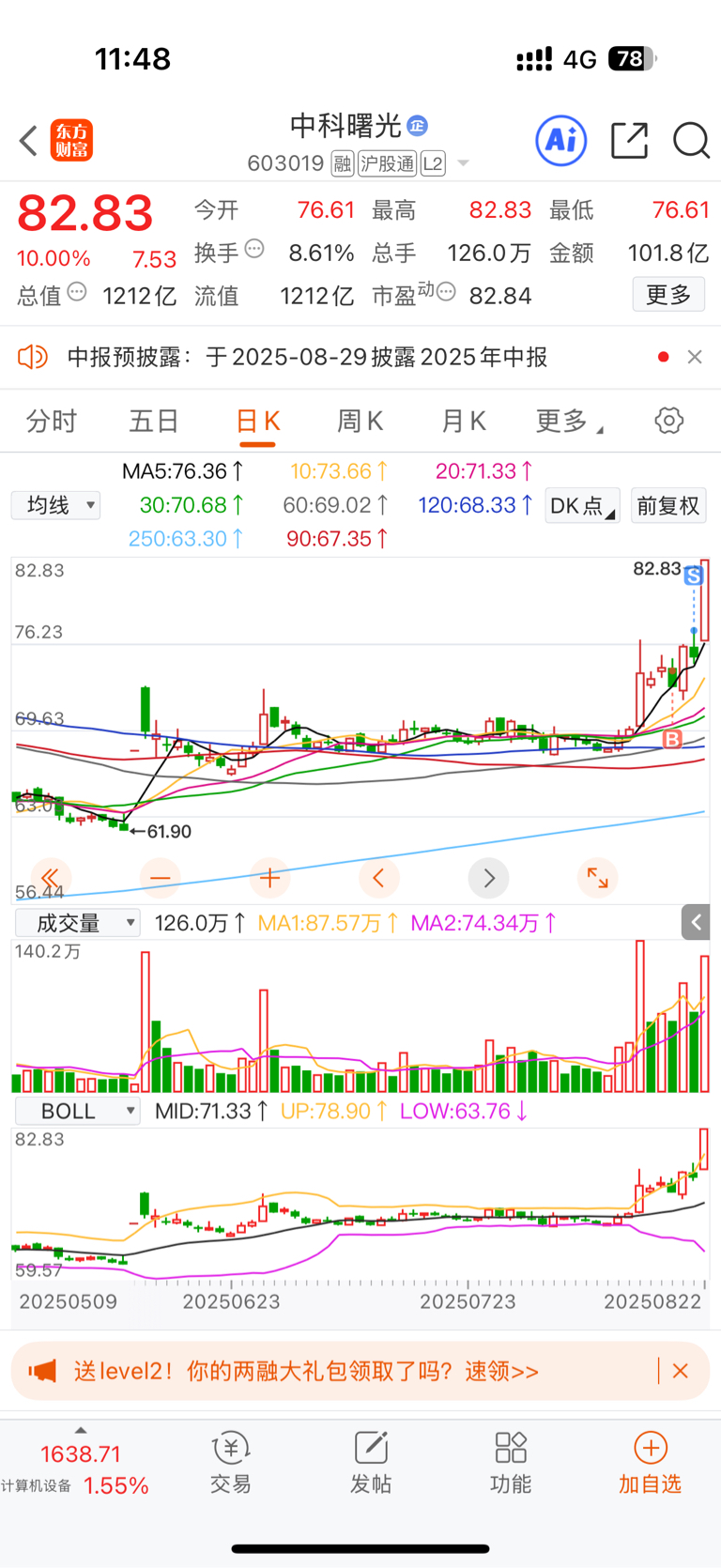Expand the 更多 chart period menu

pyautogui.click(x=568, y=421)
